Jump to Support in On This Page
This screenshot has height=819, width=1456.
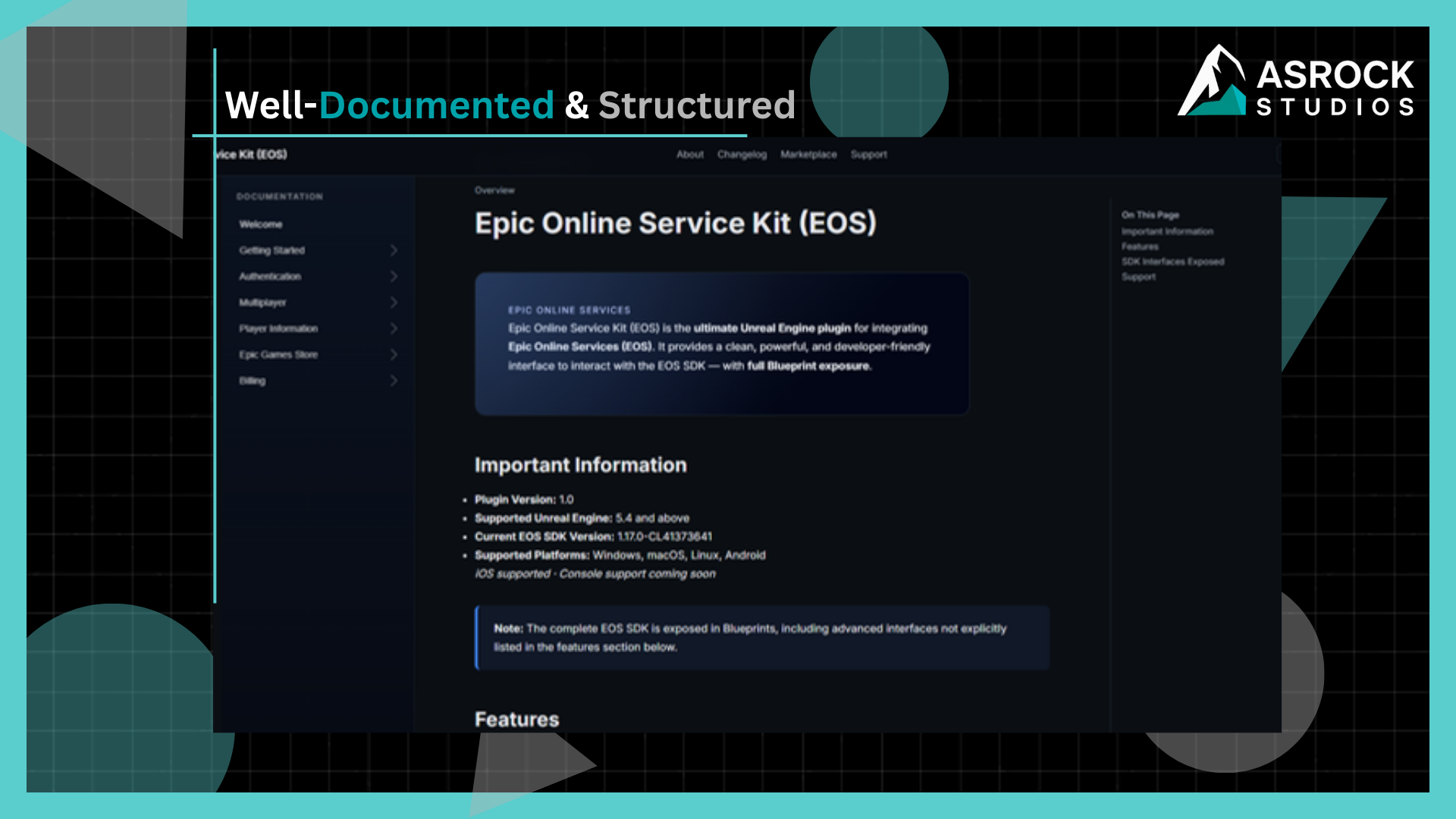click(1138, 278)
